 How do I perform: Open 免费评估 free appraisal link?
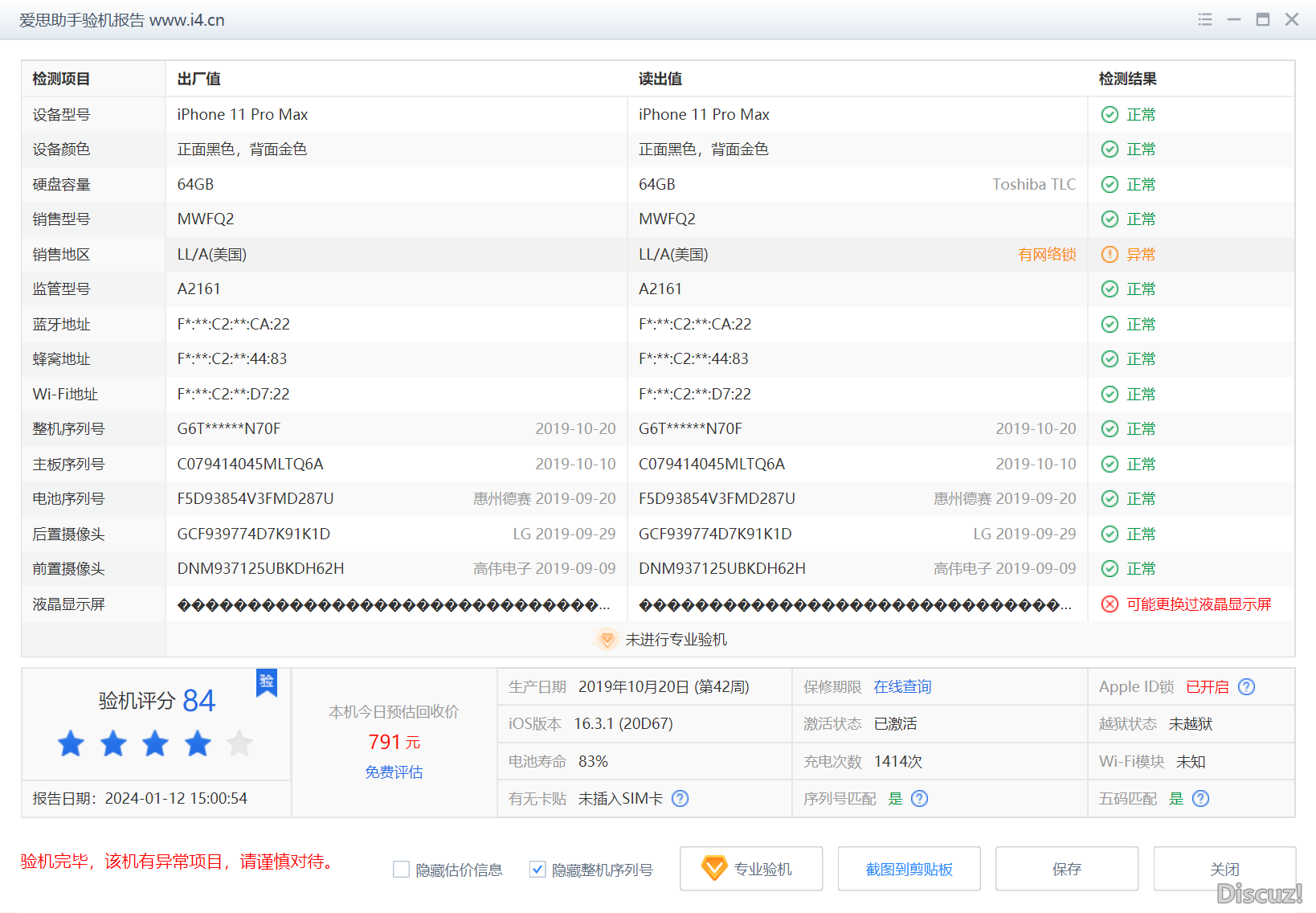point(394,772)
